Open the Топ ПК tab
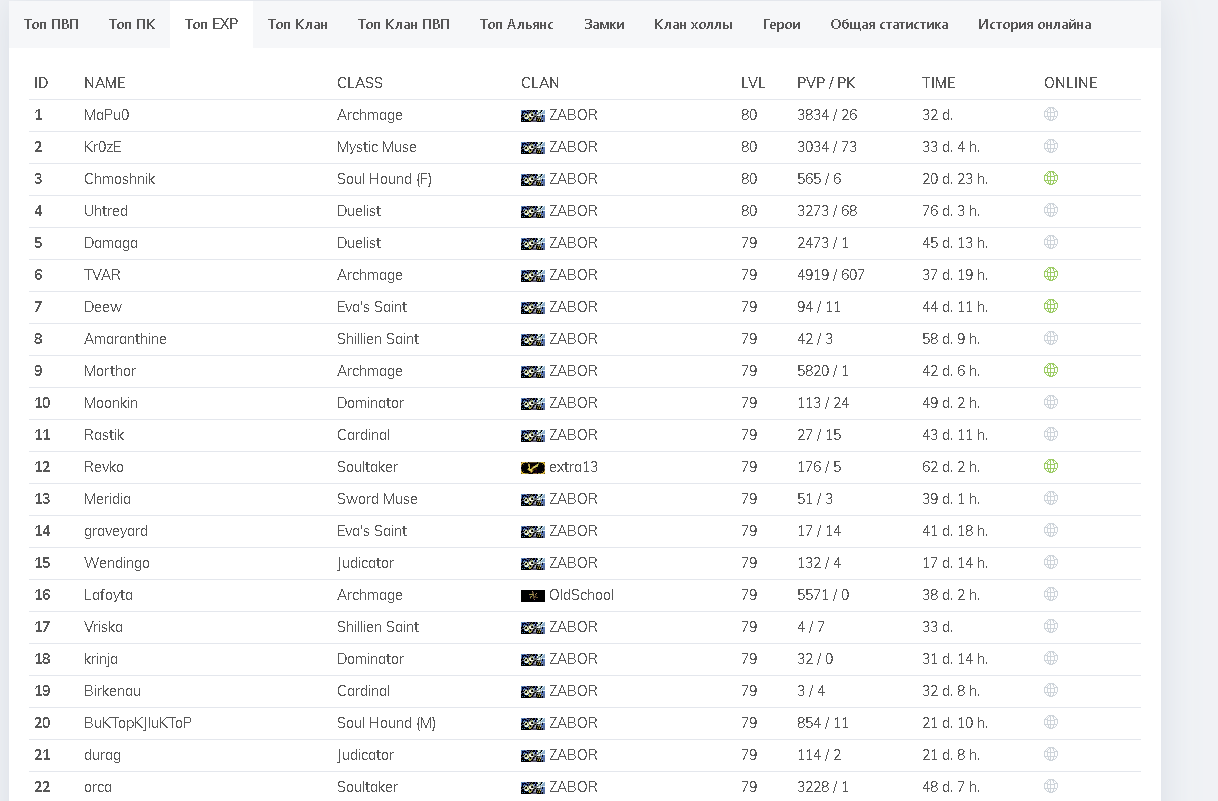1218x801 pixels. tap(132, 24)
